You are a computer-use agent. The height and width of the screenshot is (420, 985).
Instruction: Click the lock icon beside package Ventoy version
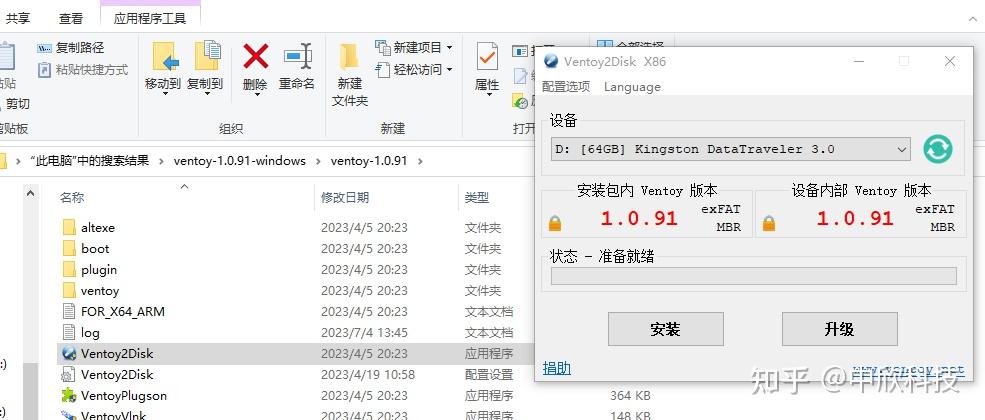click(555, 223)
